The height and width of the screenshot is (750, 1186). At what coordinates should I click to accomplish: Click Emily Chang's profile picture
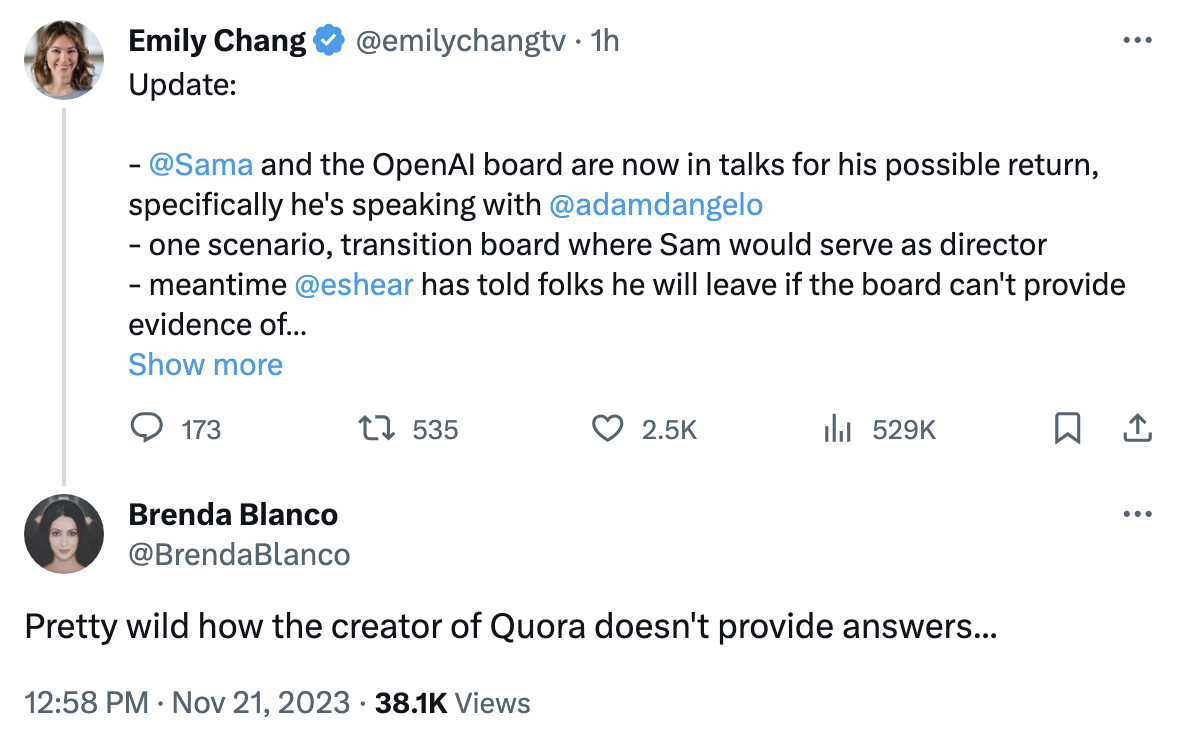[x=64, y=59]
